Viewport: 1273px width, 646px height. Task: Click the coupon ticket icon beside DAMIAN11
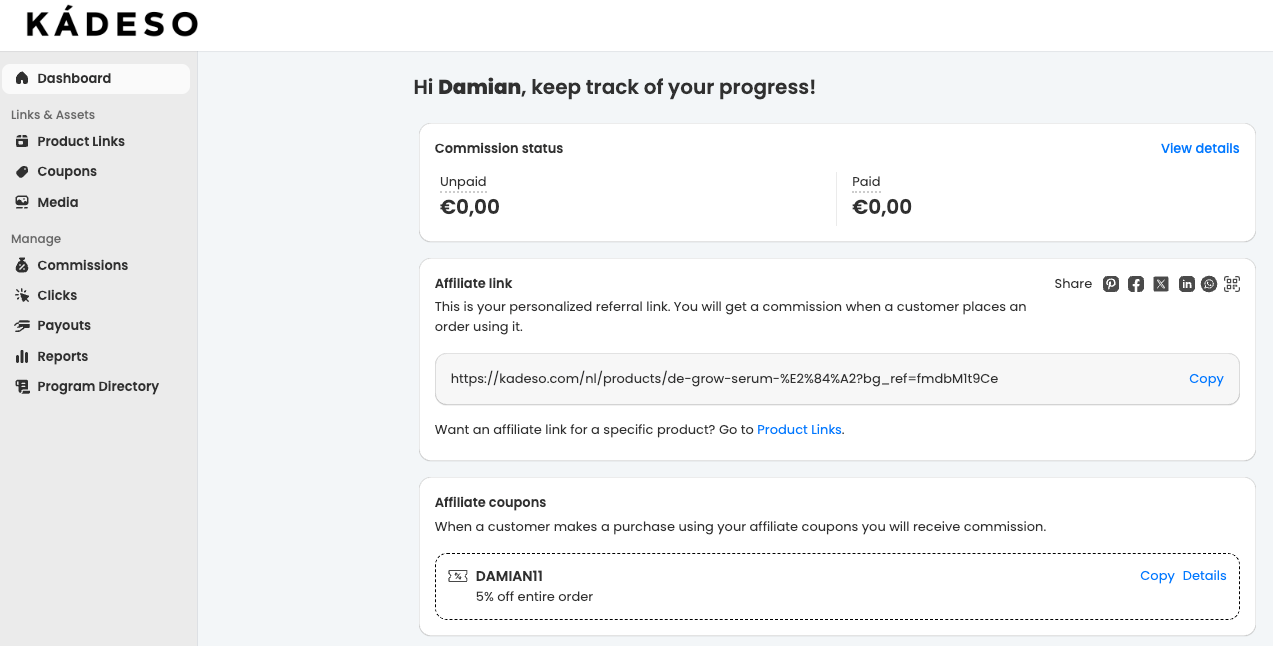[458, 576]
